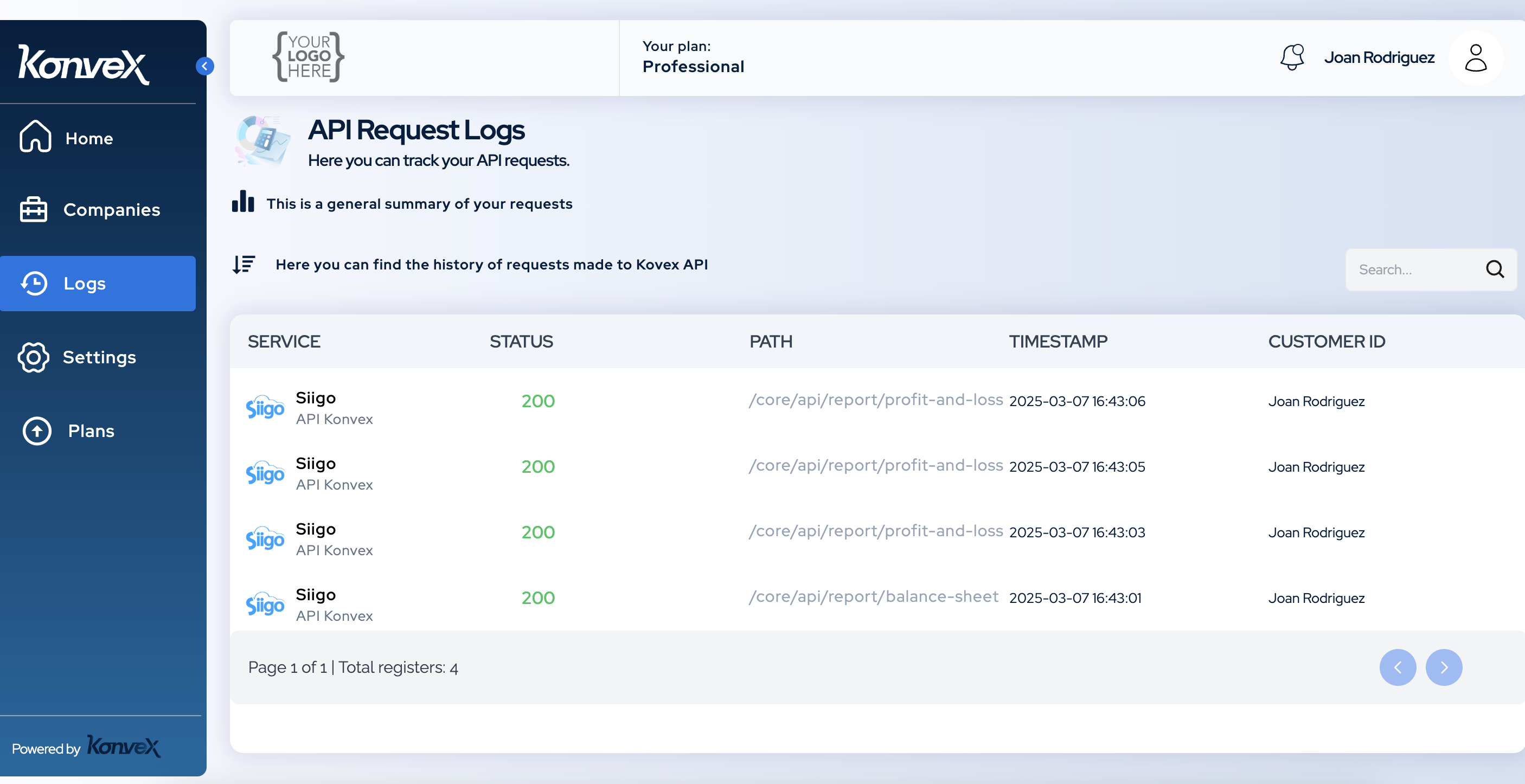
Task: Click the sort order icon
Action: [244, 265]
